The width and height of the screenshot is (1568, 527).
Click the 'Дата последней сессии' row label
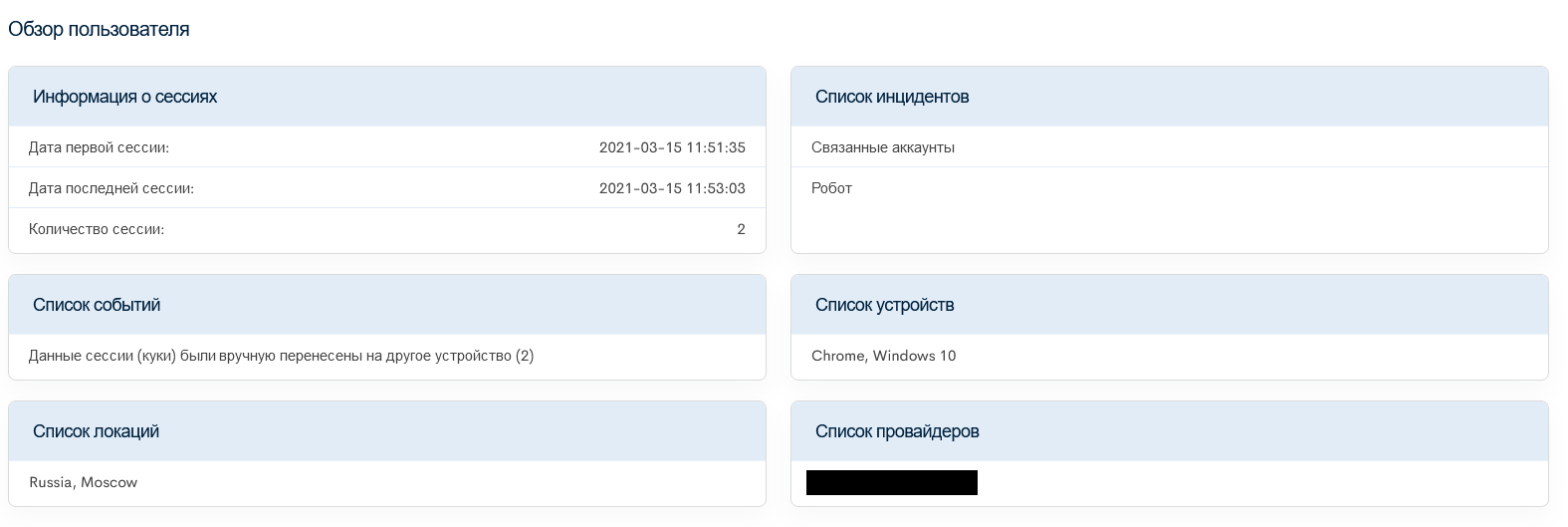[x=112, y=188]
